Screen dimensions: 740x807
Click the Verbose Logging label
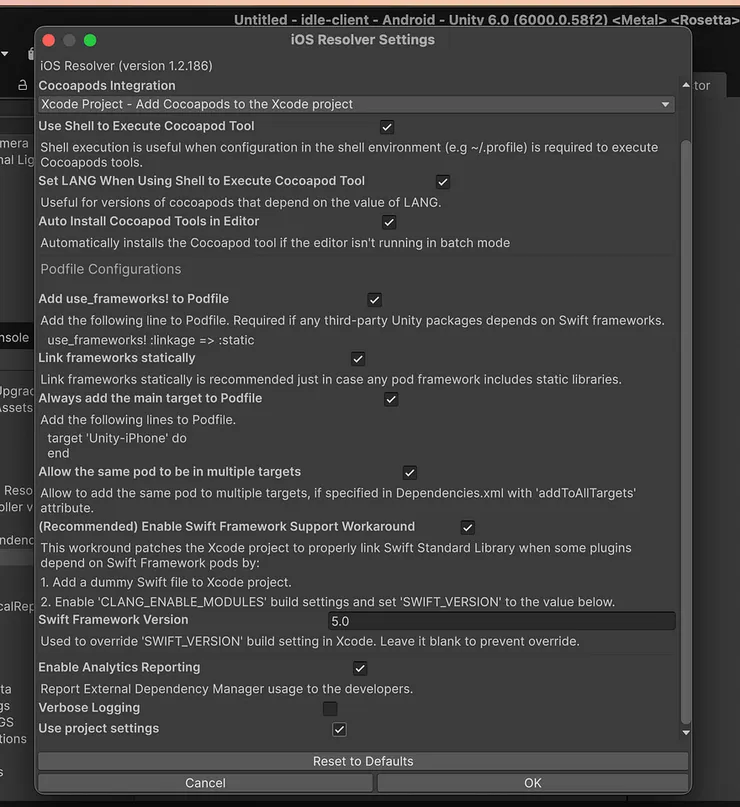89,708
